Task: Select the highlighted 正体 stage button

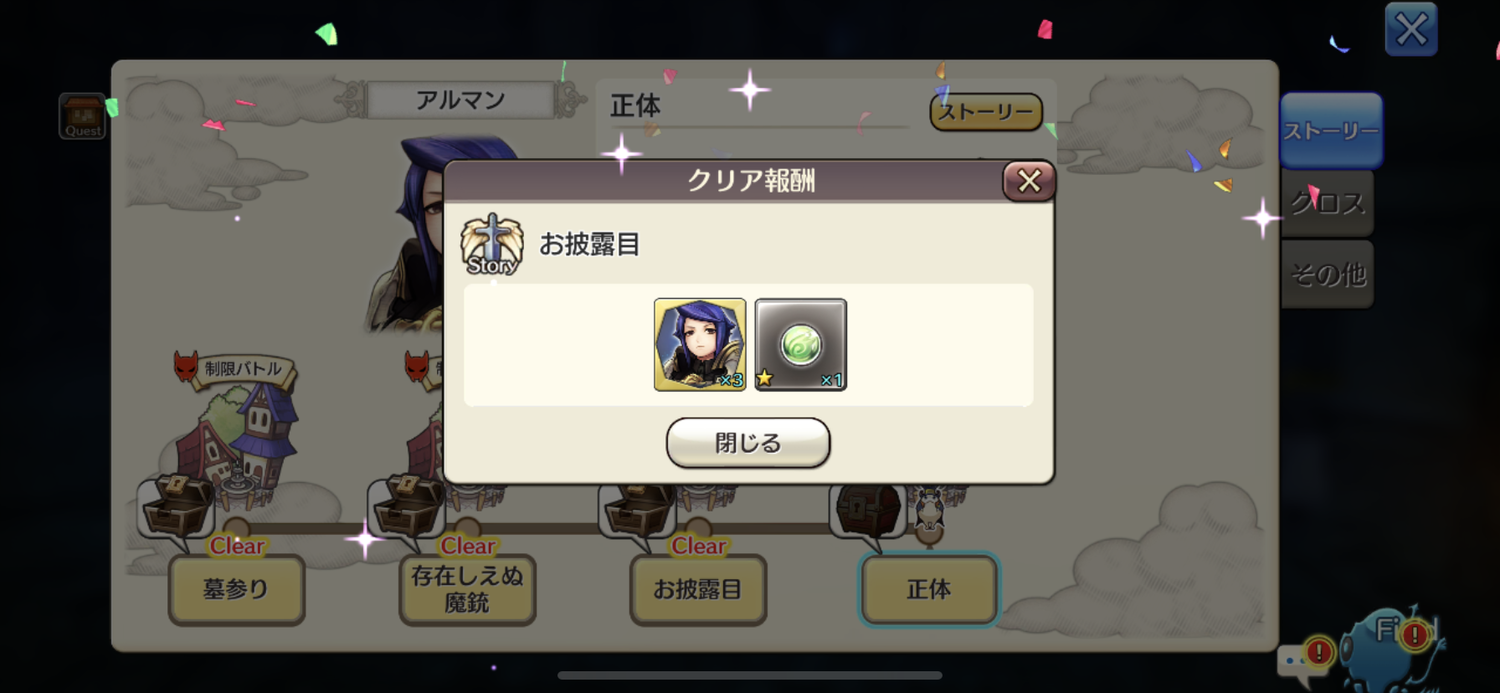Action: [929, 589]
